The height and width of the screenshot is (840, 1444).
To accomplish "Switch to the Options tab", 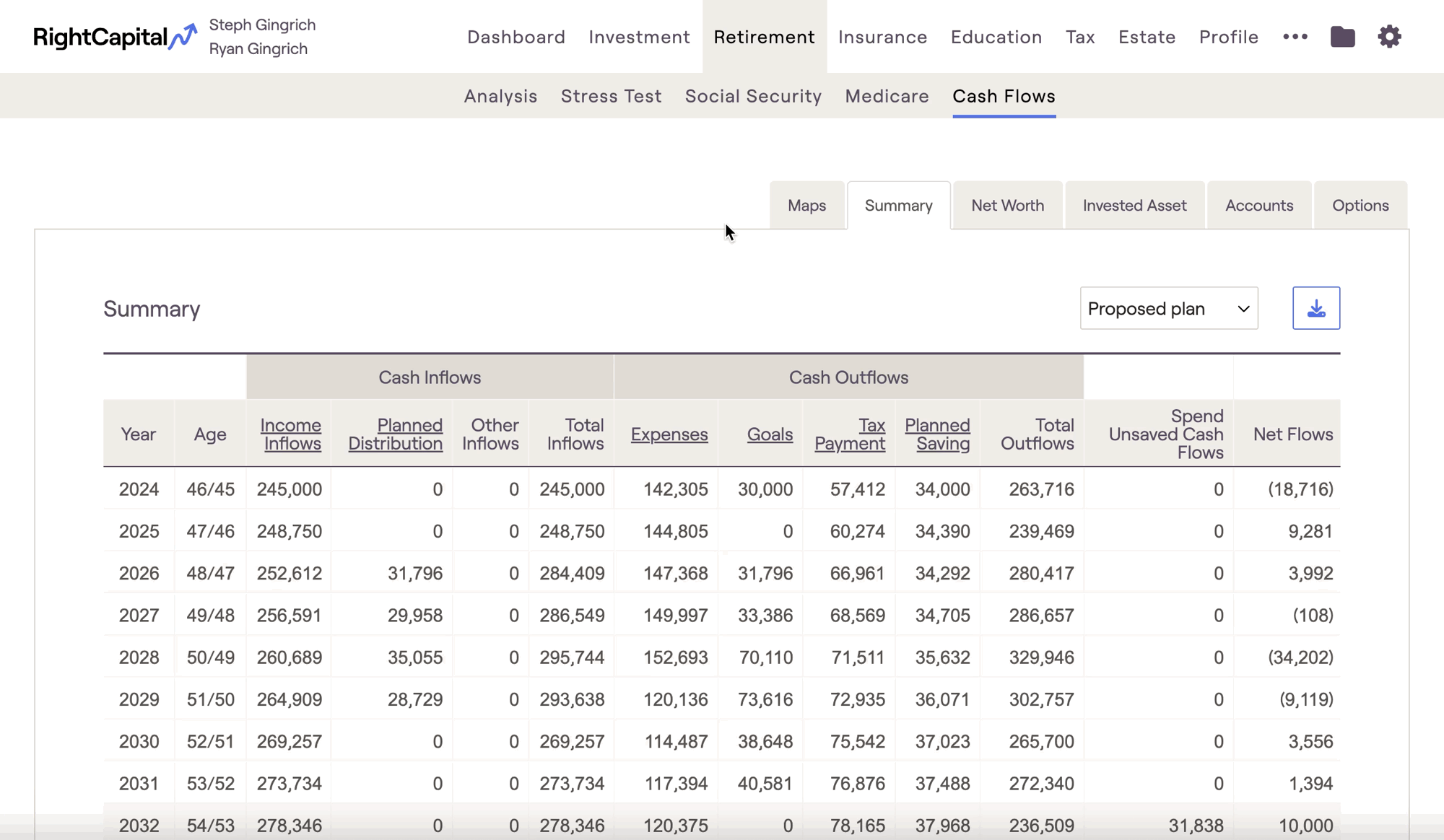I will [1360, 206].
